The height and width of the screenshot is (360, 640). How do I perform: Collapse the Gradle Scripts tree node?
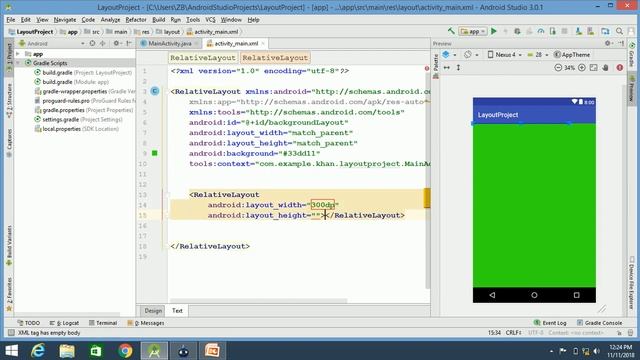coord(18,63)
